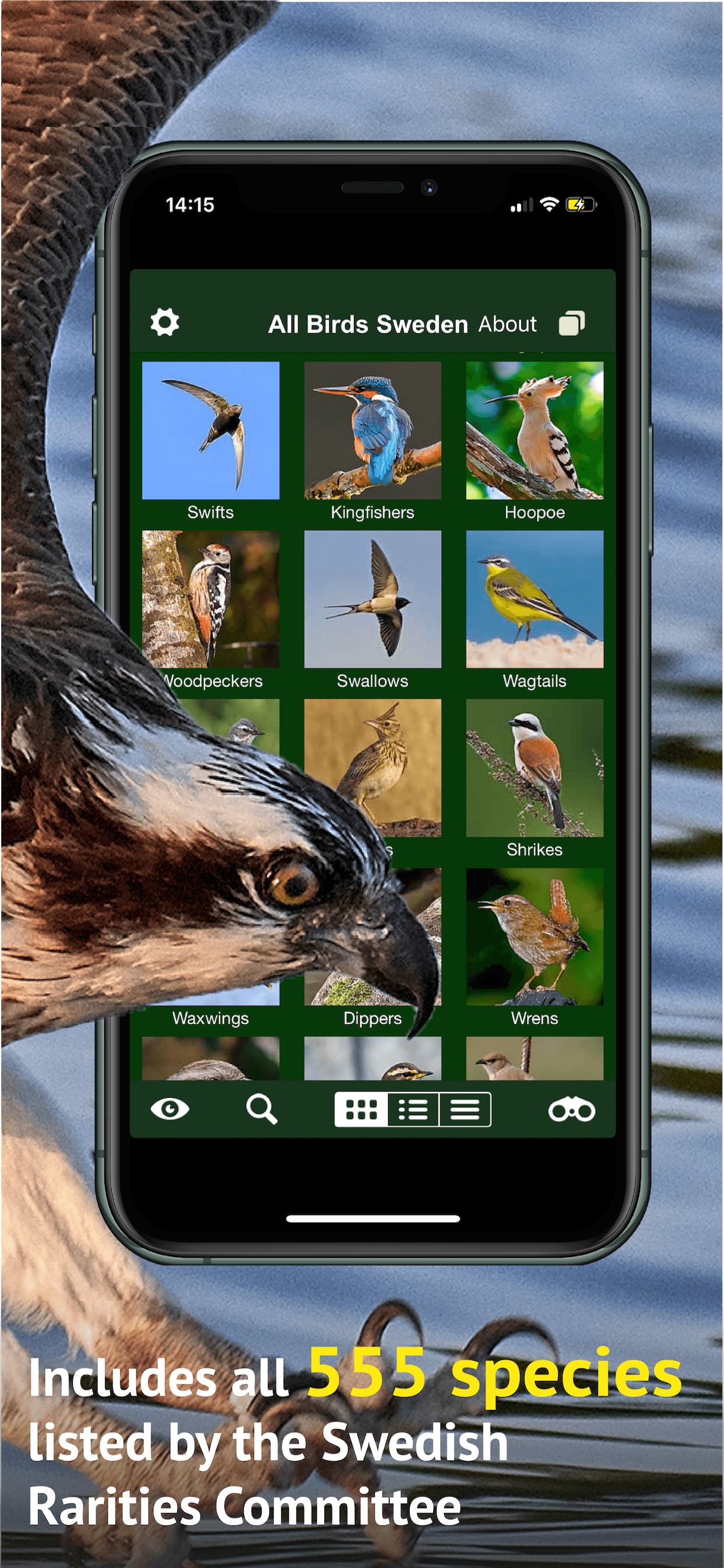Tap the Hoopoe label
The width and height of the screenshot is (724, 1568).
point(535,513)
